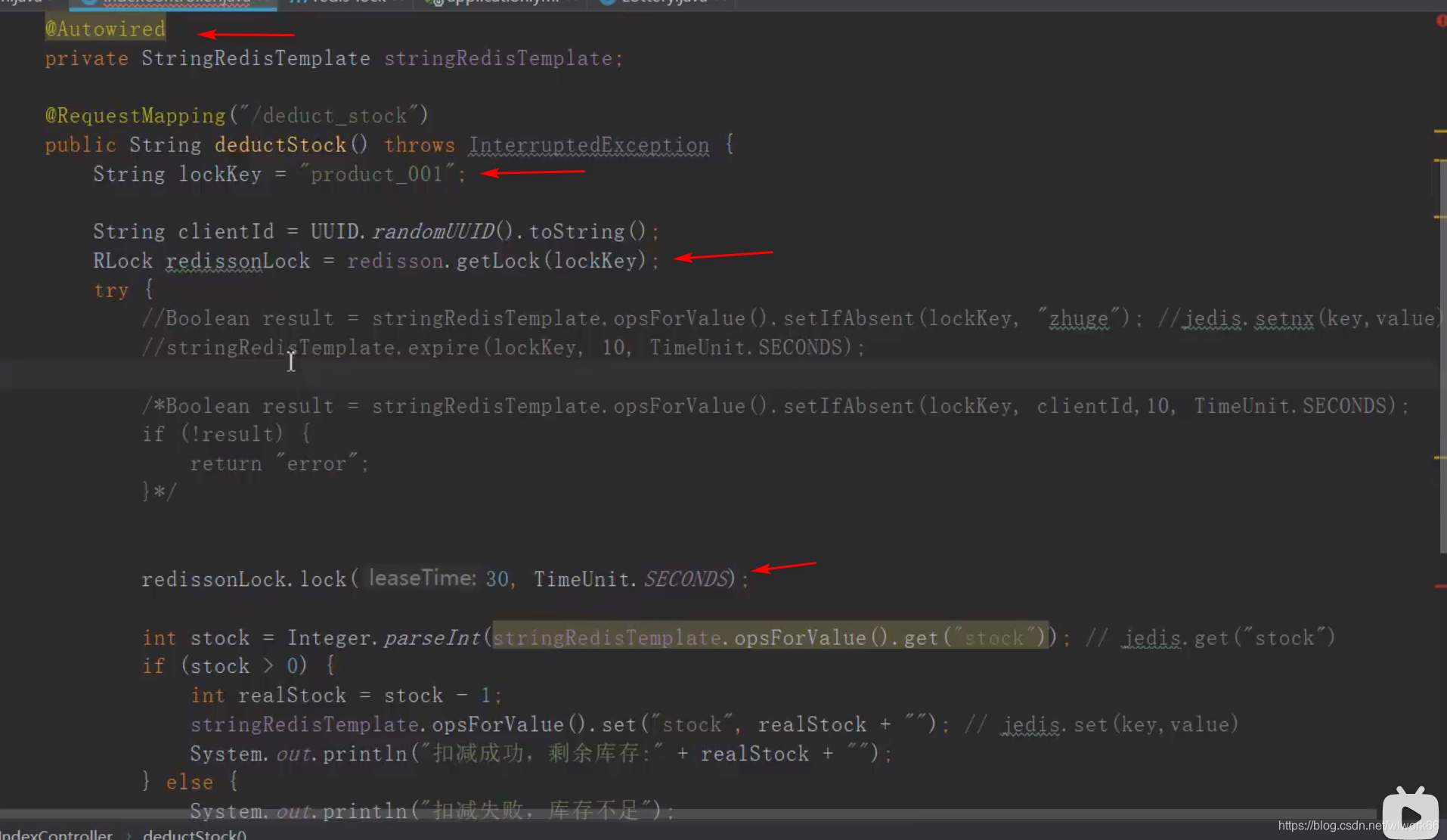Click the "扣减失败，库存不足" string
Image resolution: width=1447 pixels, height=840 pixels.
(537, 811)
